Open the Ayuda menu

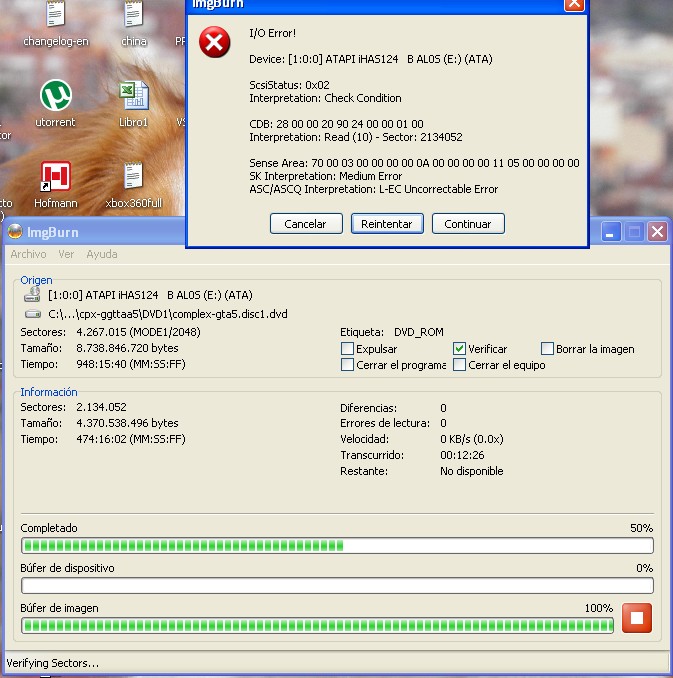(102, 254)
